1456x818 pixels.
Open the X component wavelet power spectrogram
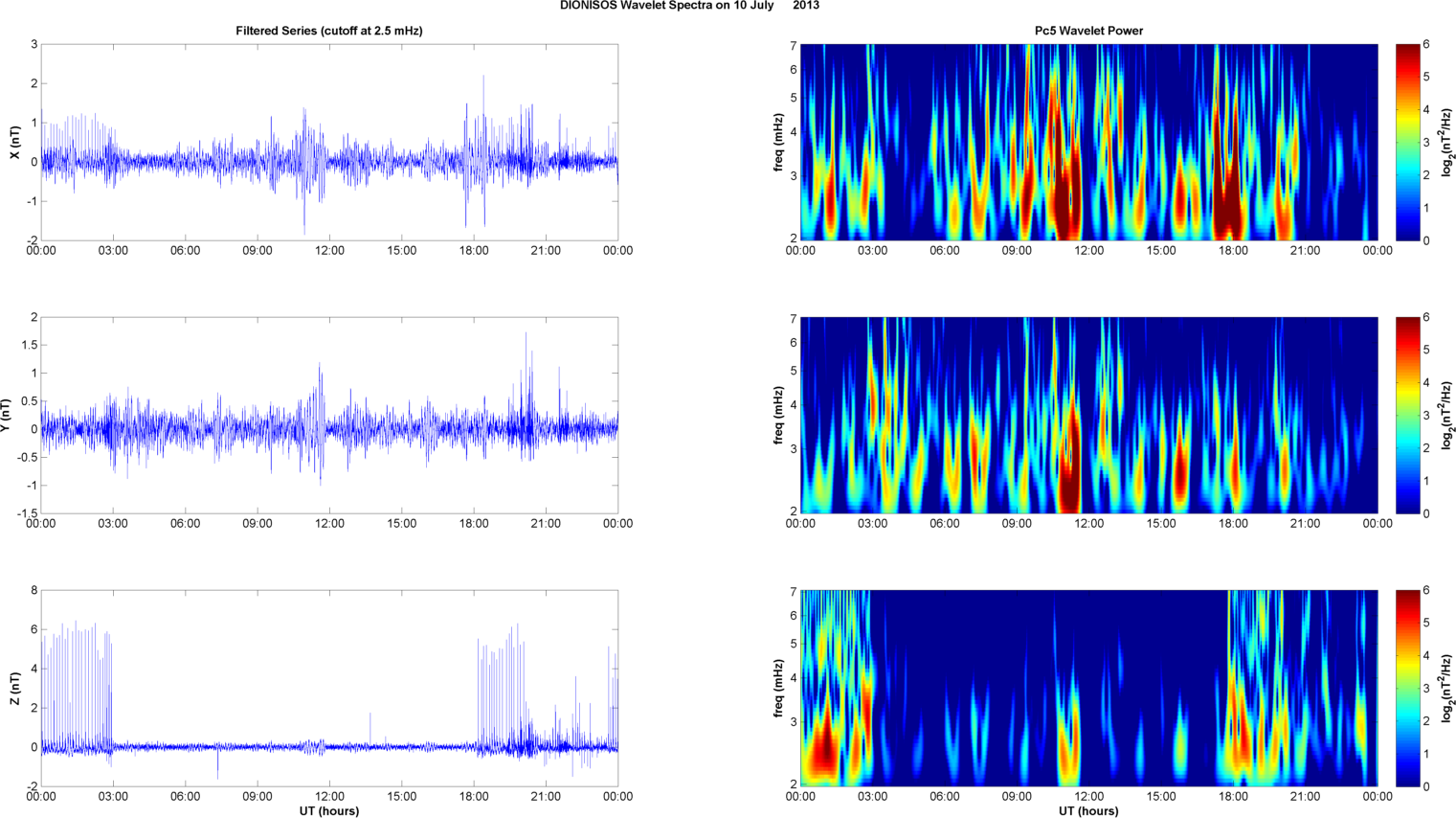click(1088, 142)
